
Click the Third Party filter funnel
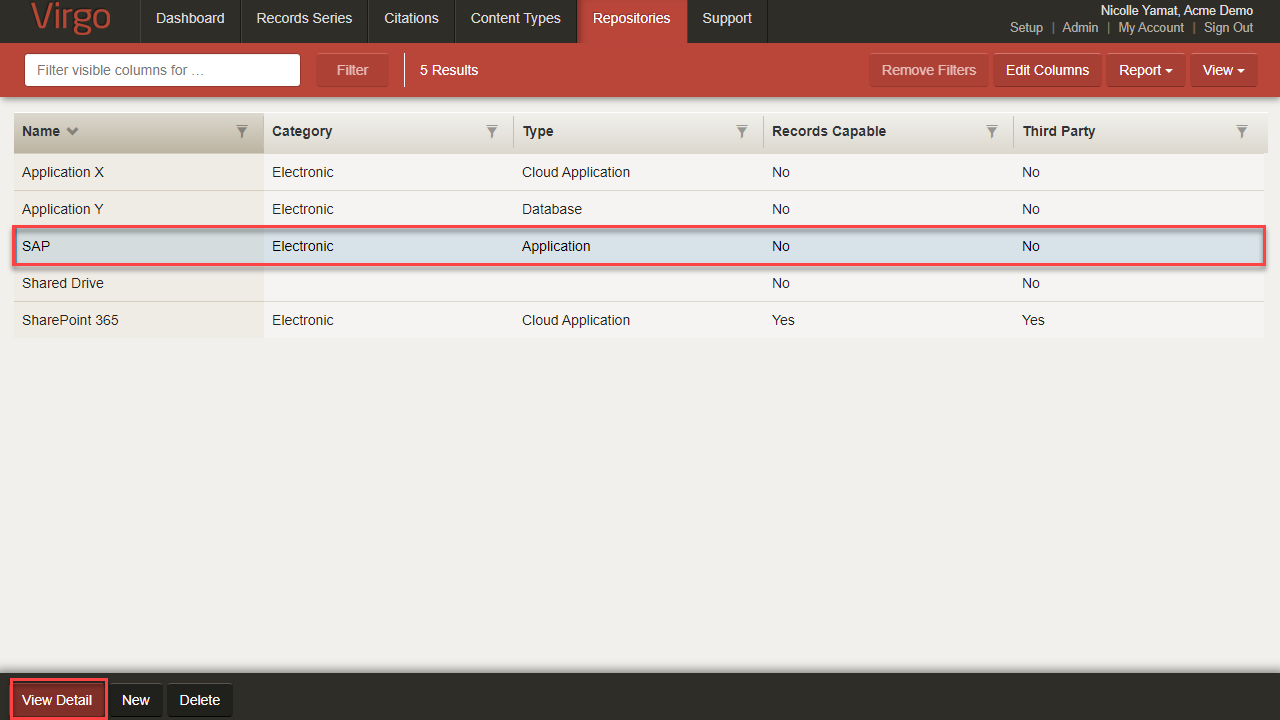(x=1242, y=132)
